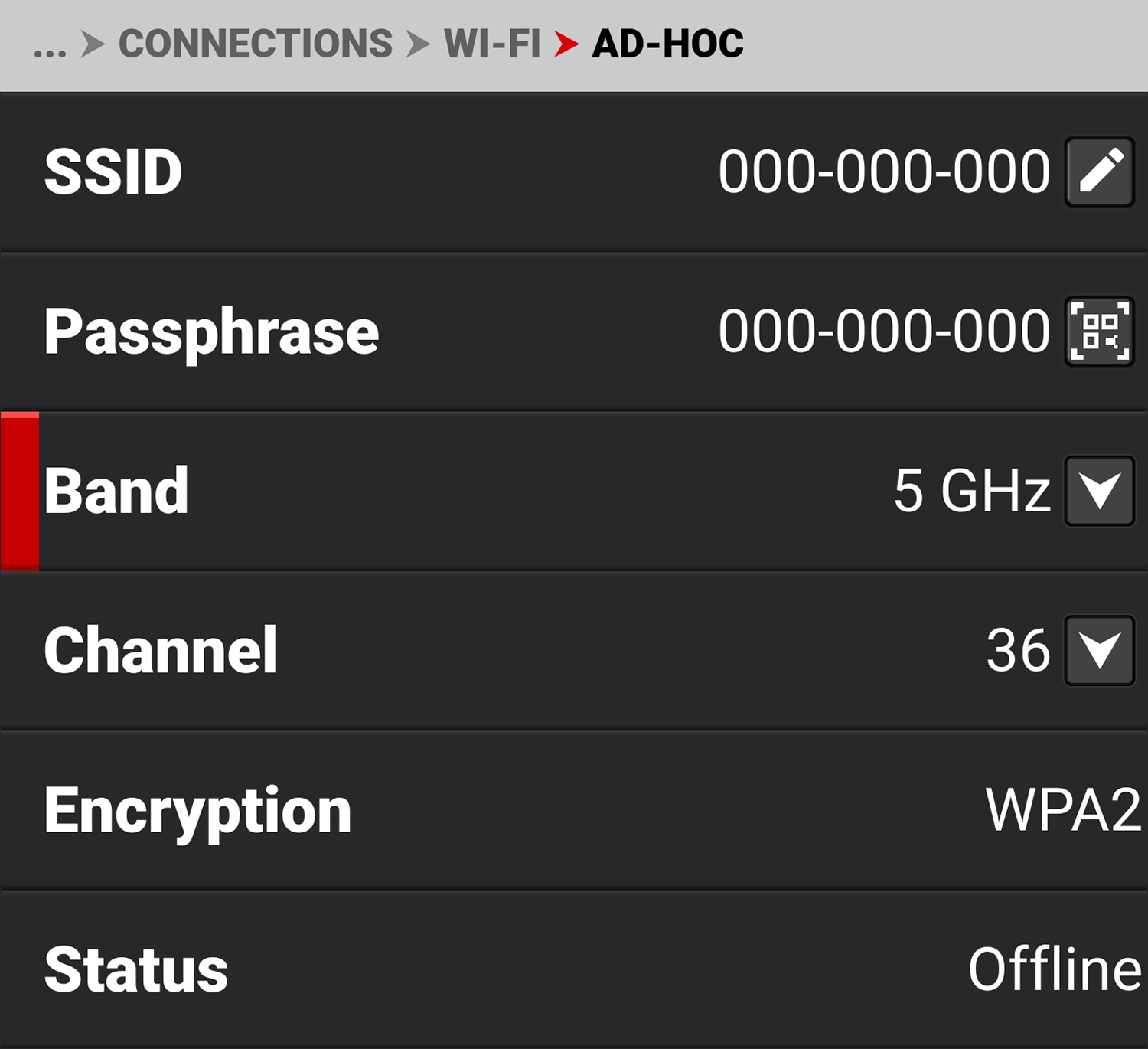
Task: Select the 5 GHz band value
Action: [x=972, y=491]
